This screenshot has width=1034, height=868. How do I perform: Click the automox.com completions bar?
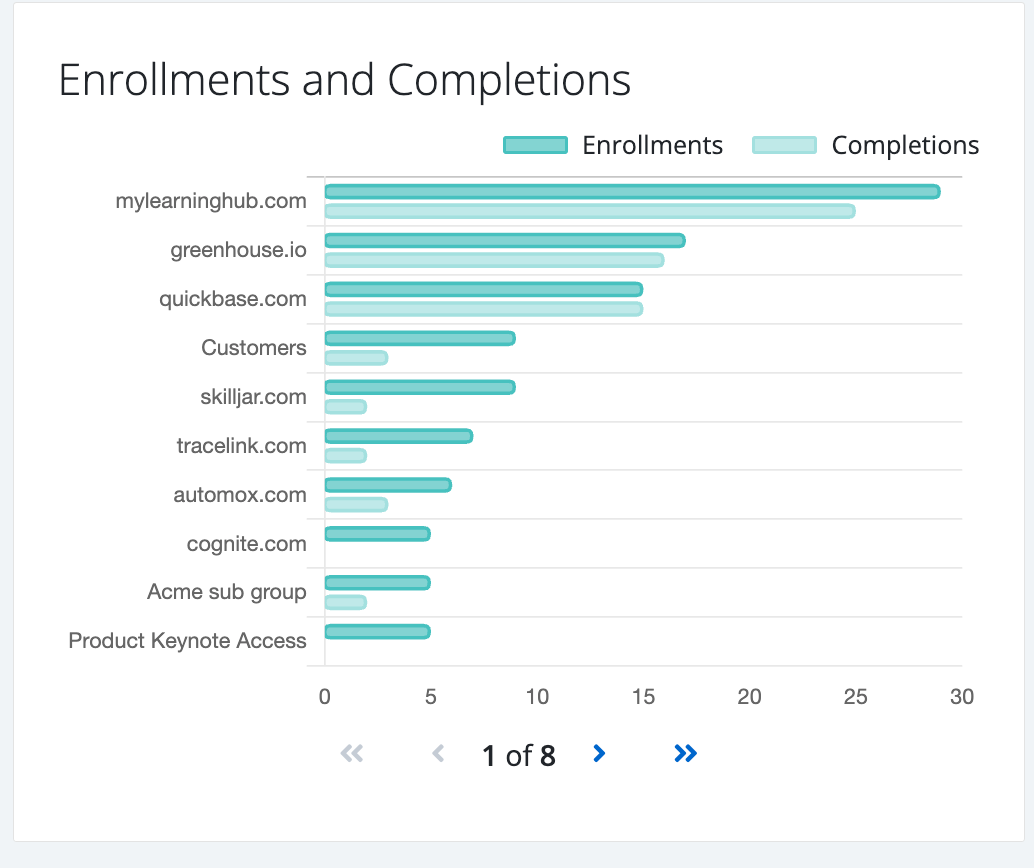(356, 505)
